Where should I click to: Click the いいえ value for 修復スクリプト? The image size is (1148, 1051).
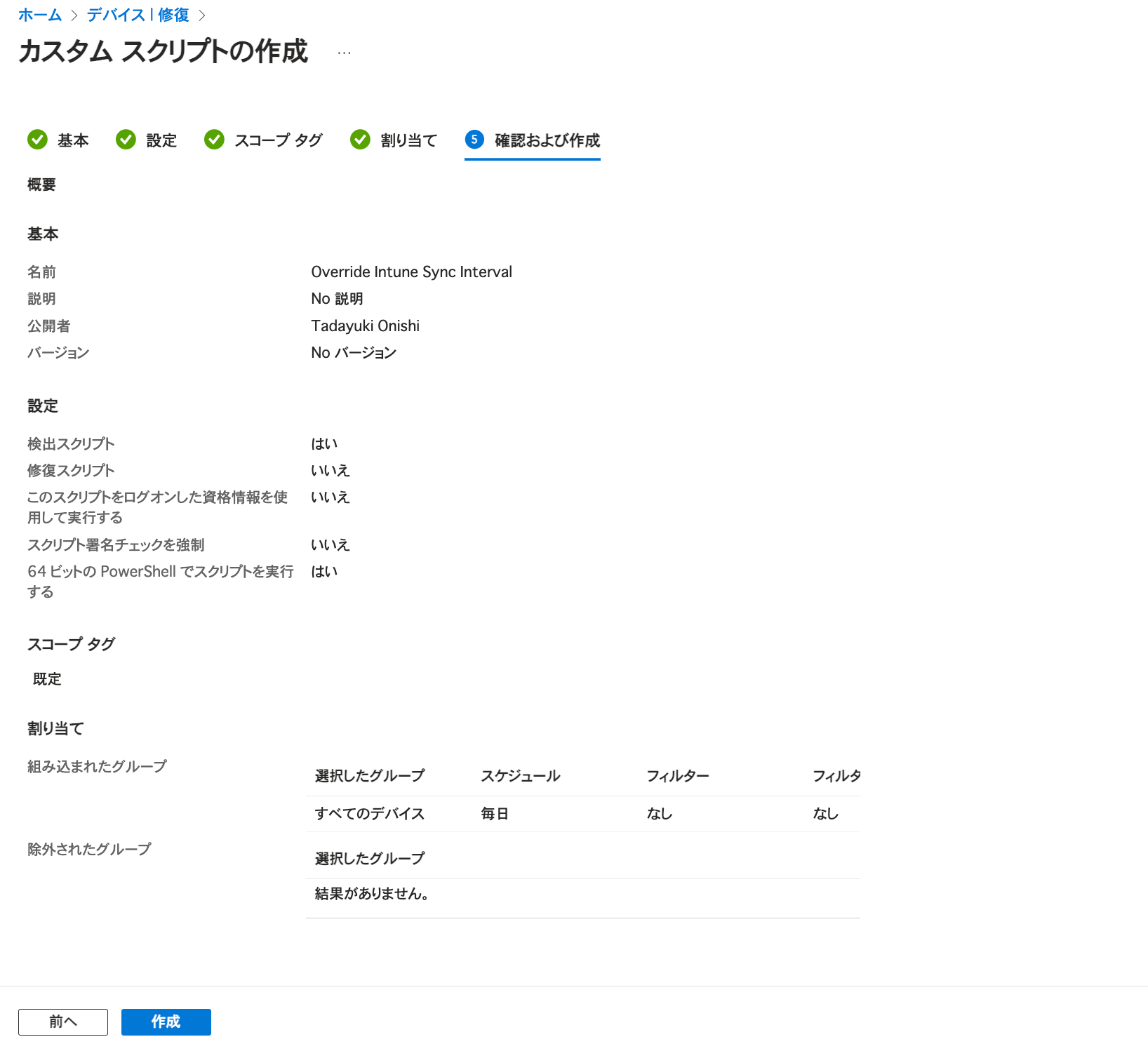tap(330, 471)
